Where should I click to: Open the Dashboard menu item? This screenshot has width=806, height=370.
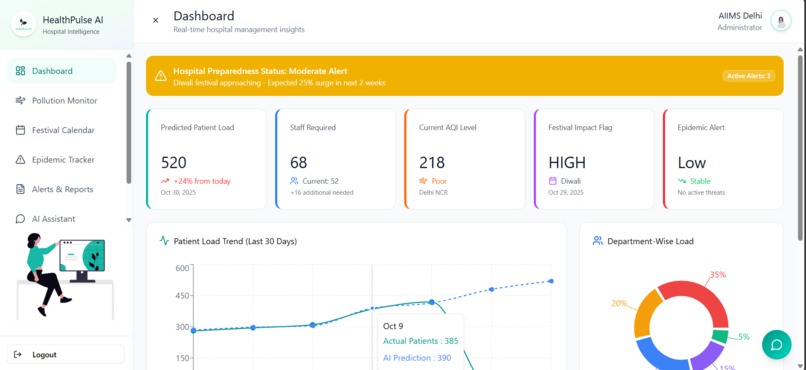(62, 71)
